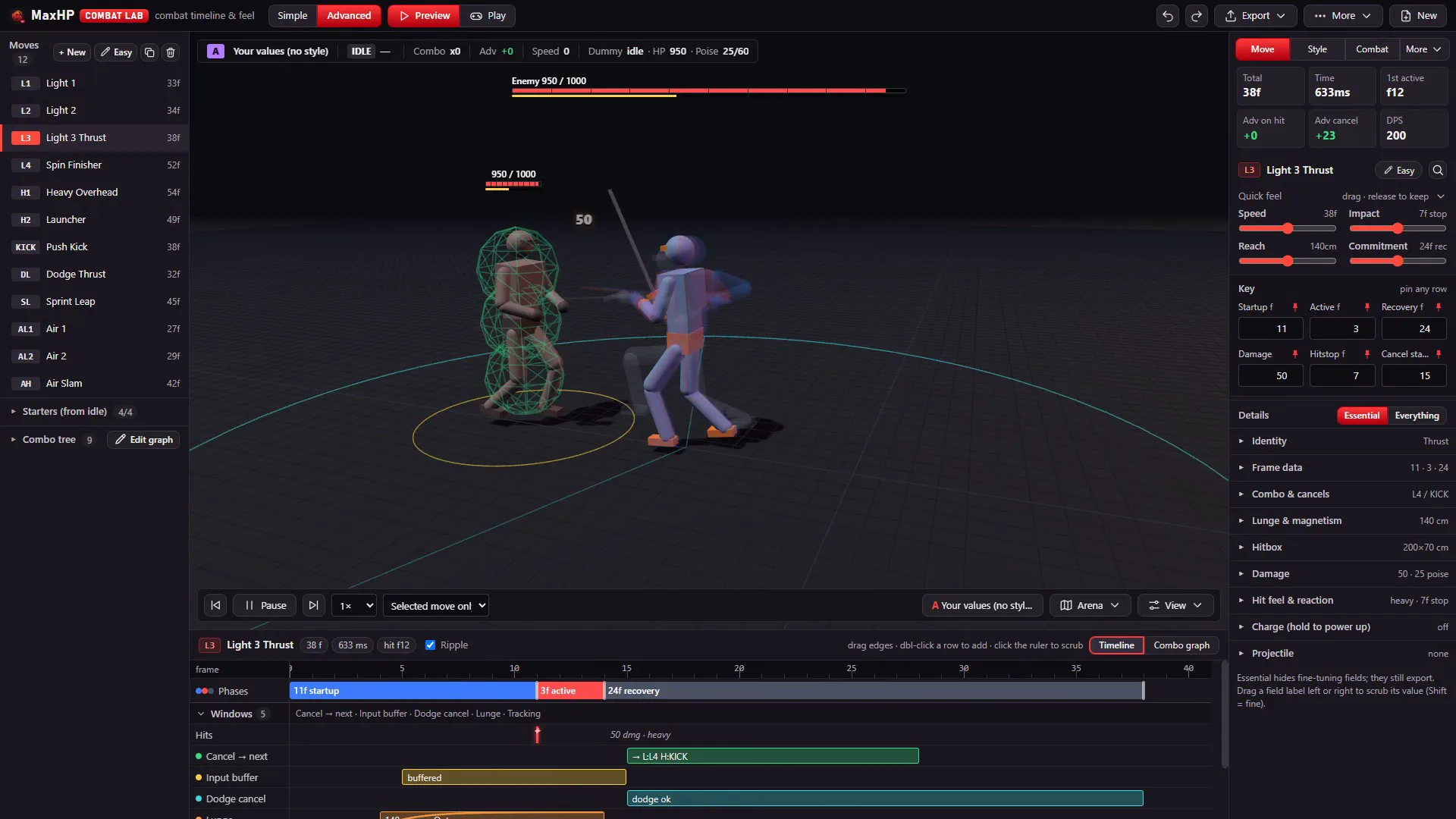This screenshot has height=819, width=1456.
Task: Open the View dropdown
Action: pyautogui.click(x=1175, y=605)
